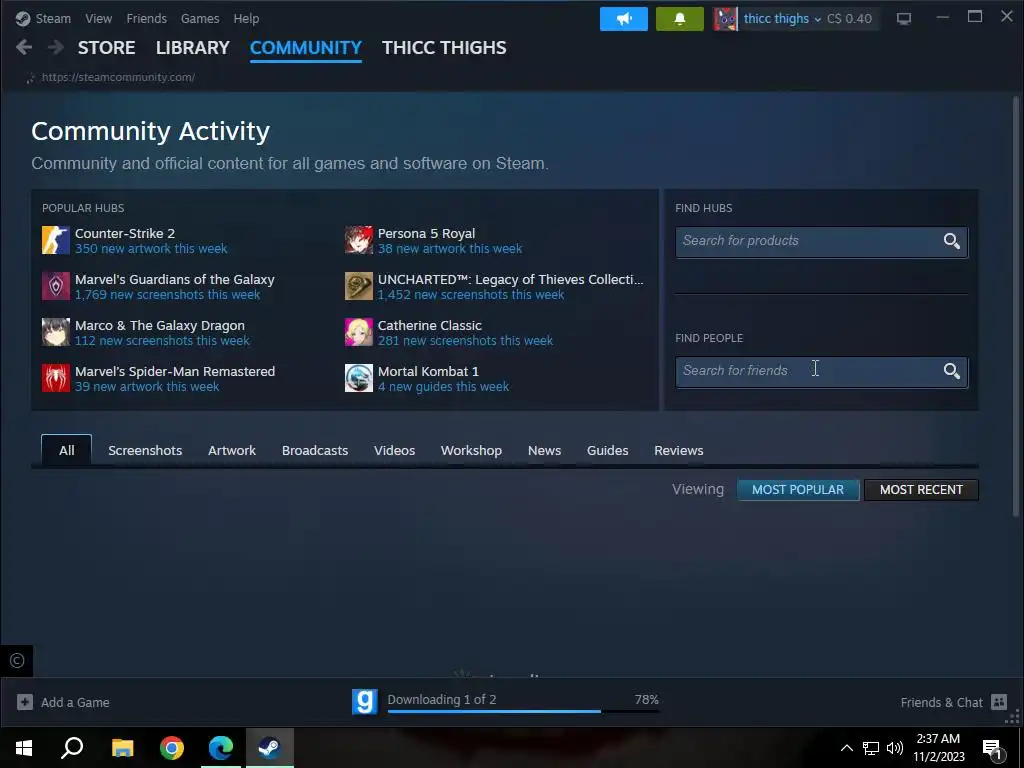The image size is (1024, 768).
Task: Click the Mortal Kombat 1 icon
Action: tap(359, 378)
